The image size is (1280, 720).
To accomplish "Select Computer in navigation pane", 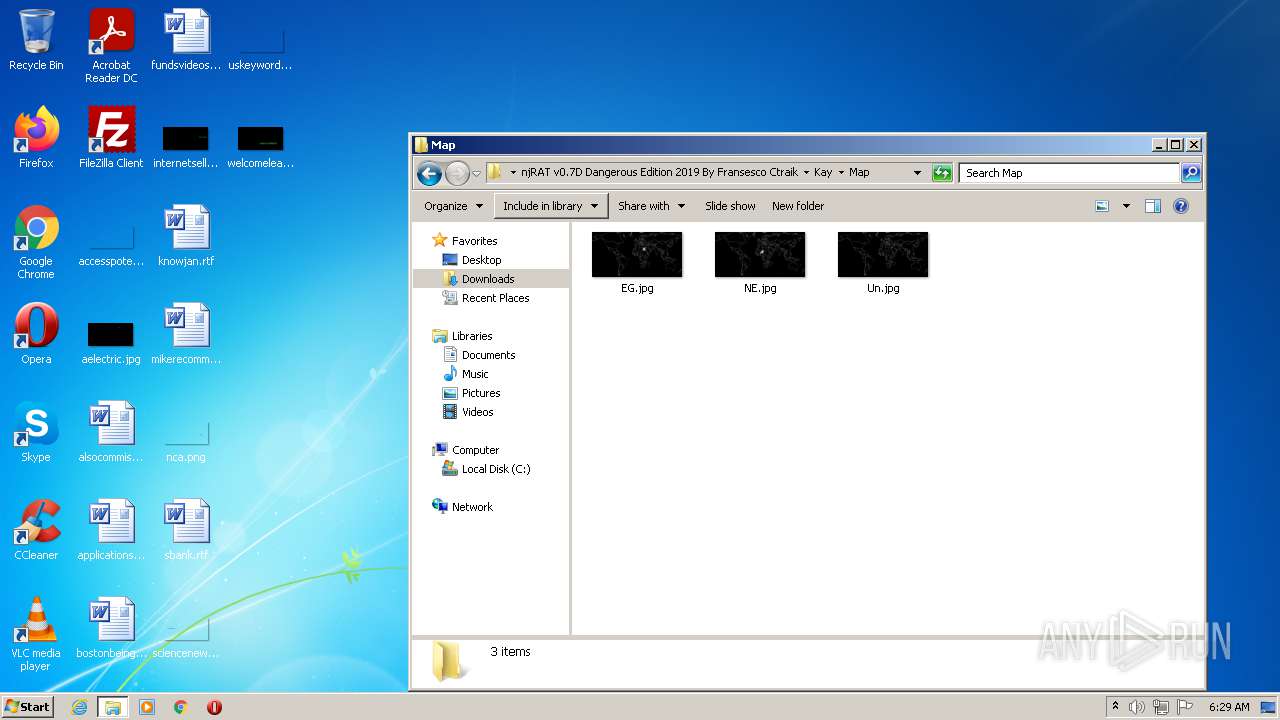I will point(475,450).
